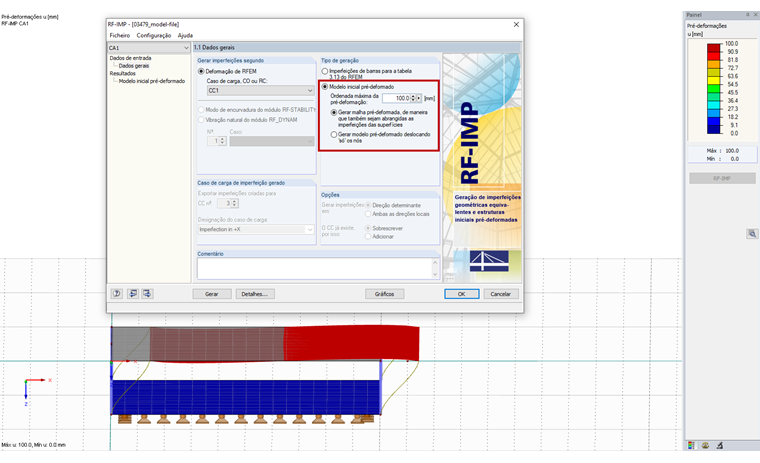This screenshot has height=463, width=760.
Task: Close the RF-IMP dialog
Action: (x=516, y=24)
